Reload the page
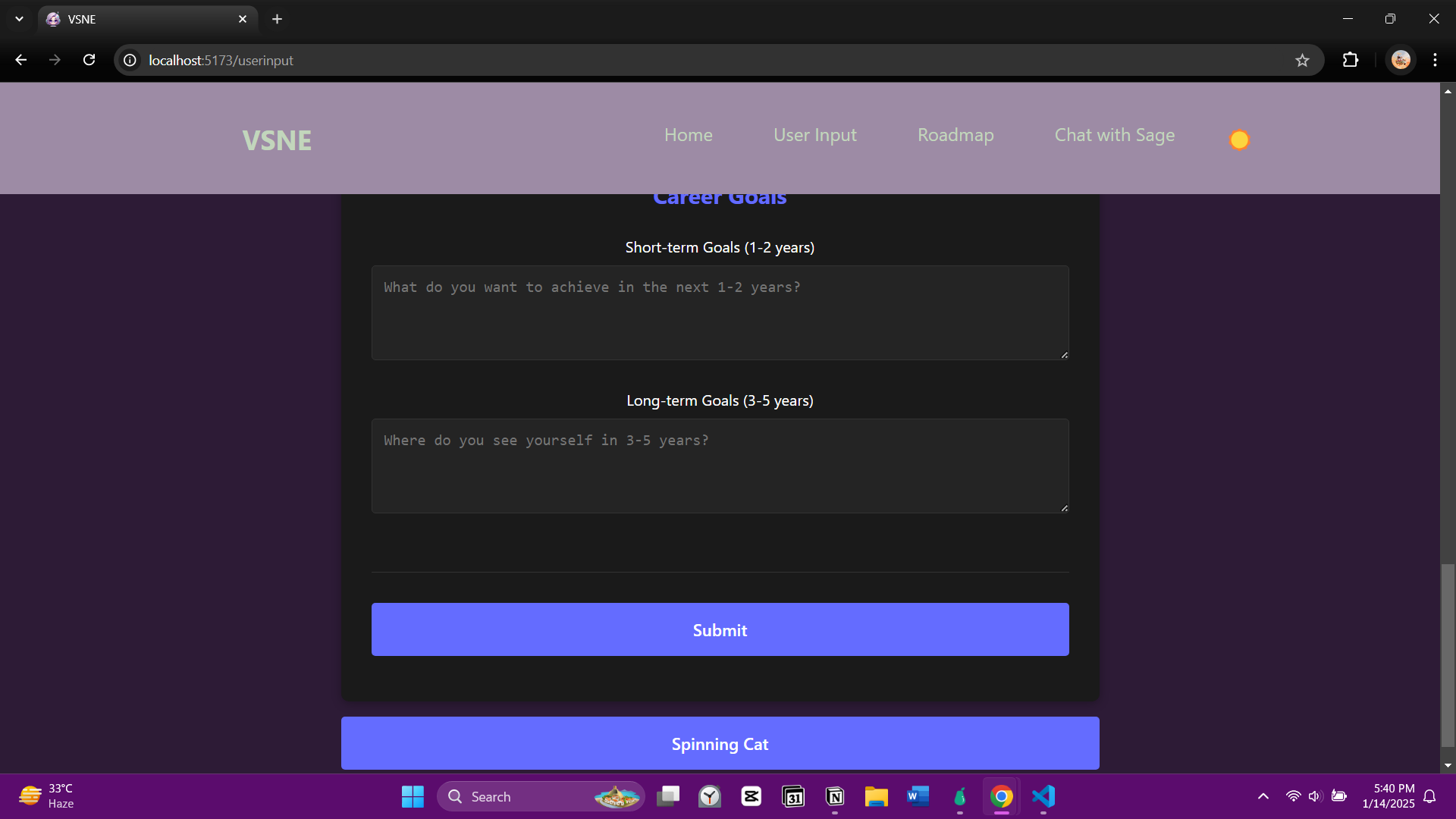The height and width of the screenshot is (819, 1456). (x=89, y=60)
